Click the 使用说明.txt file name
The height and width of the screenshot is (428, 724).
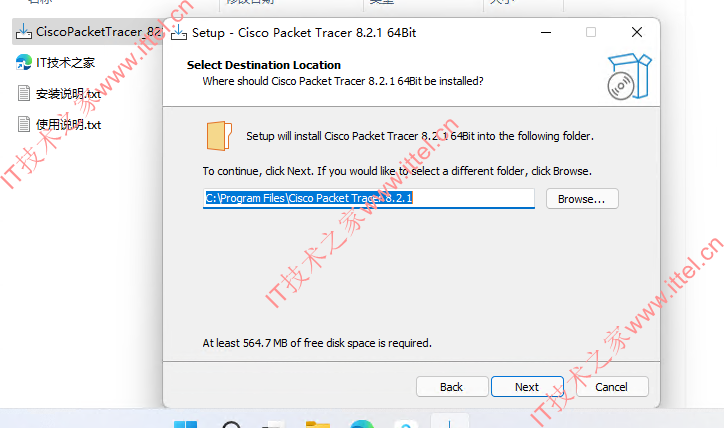69,125
